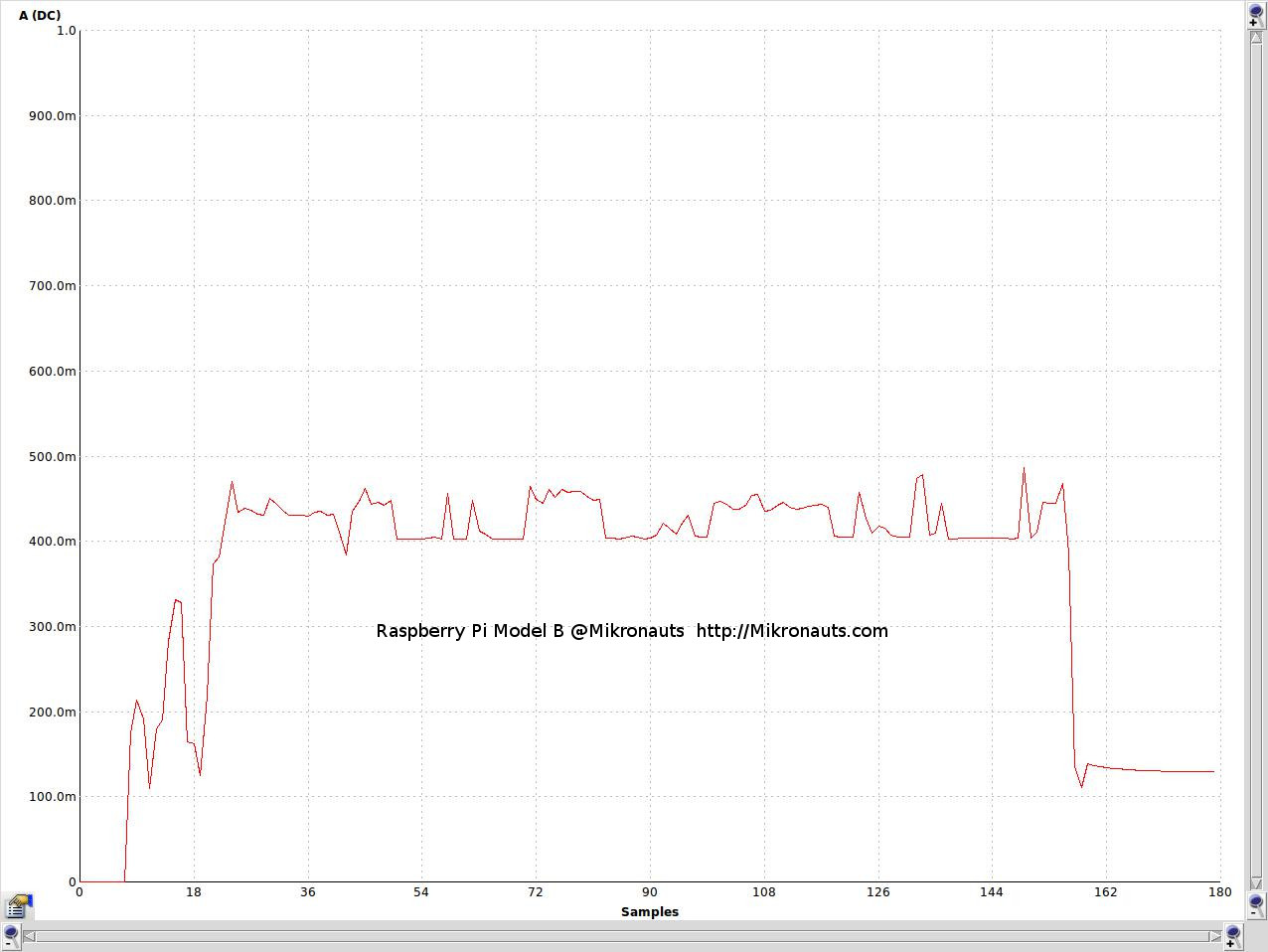Click the horizontal scrollbar left arrow

[x=29, y=936]
